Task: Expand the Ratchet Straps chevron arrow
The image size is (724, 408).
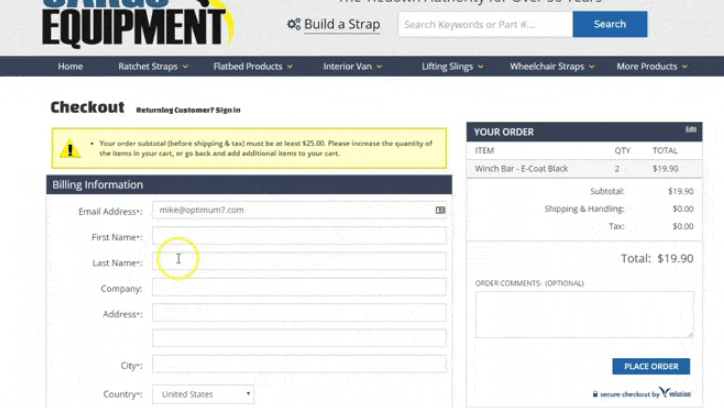Action: [x=185, y=67]
